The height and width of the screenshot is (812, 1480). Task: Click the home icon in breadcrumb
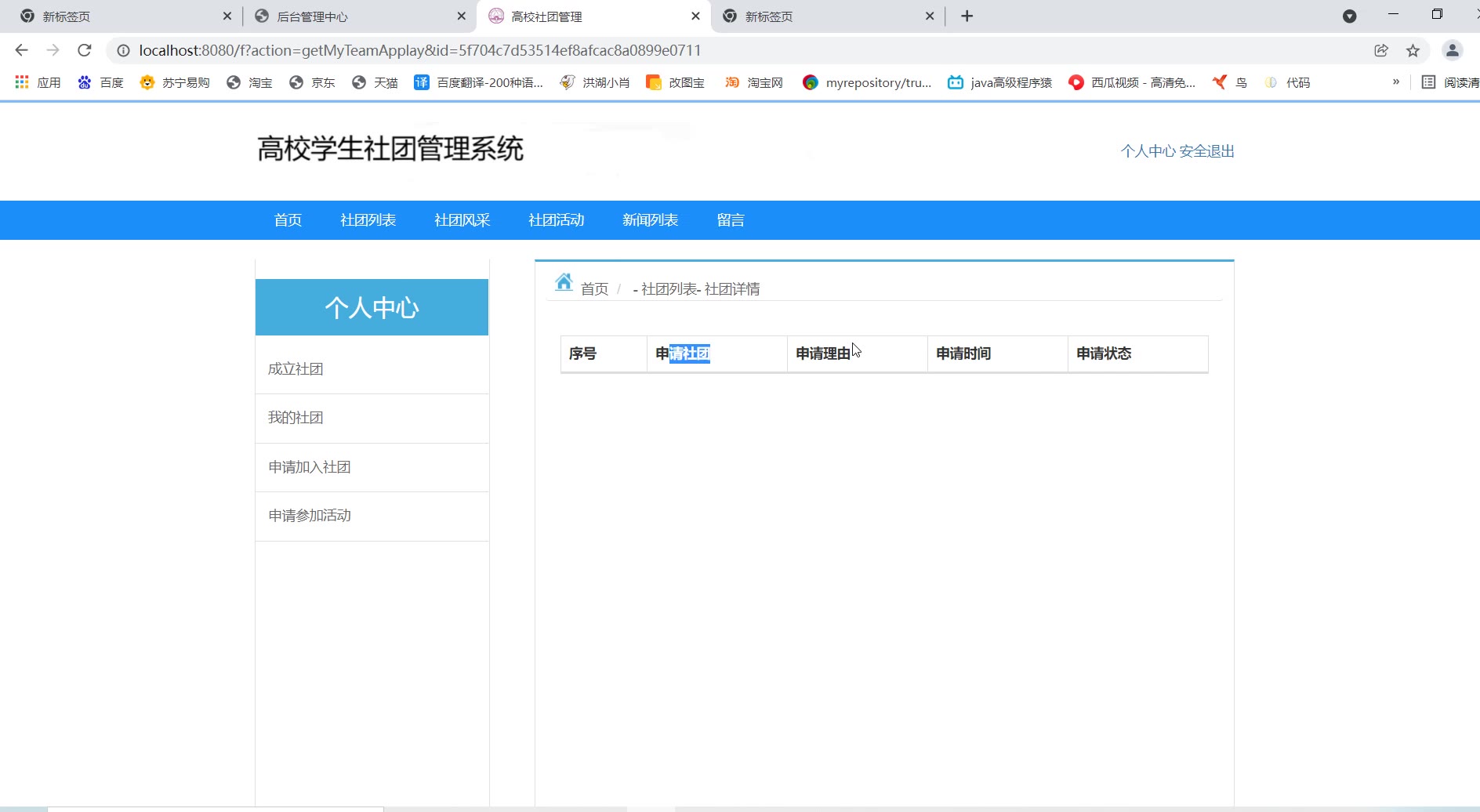point(564,283)
